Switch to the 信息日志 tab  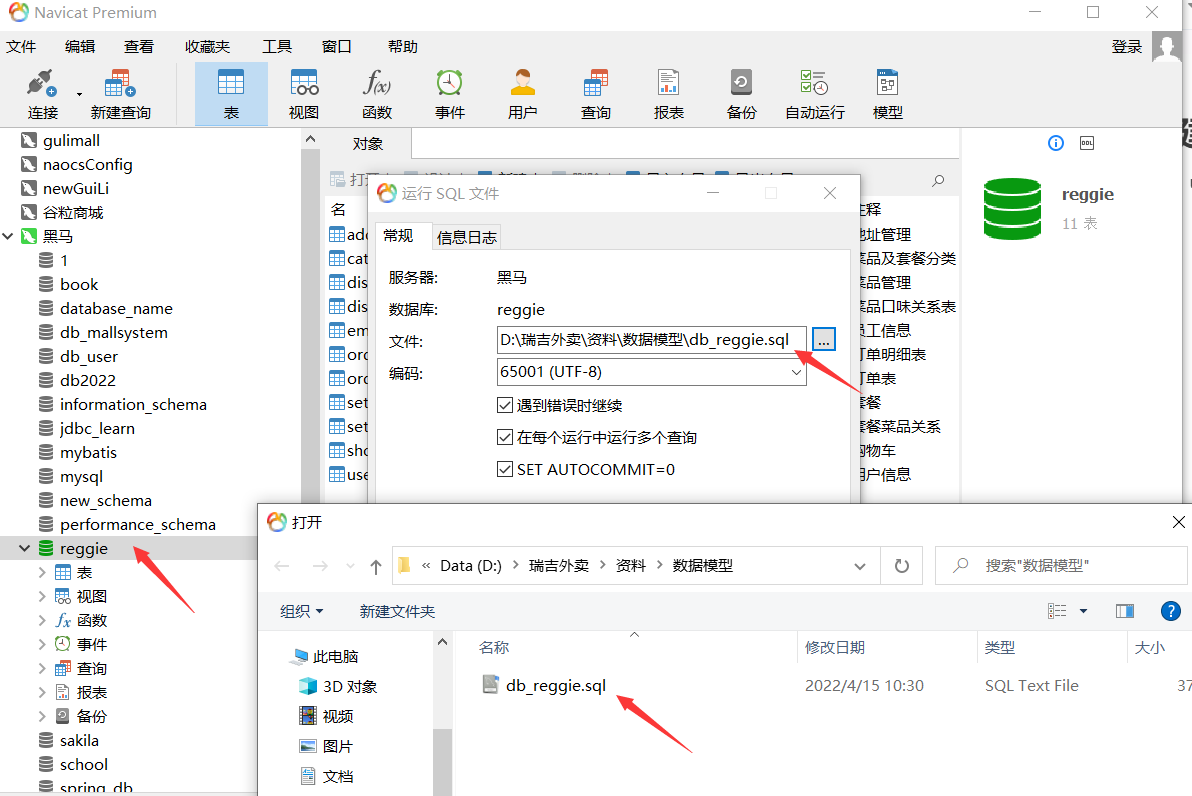coord(467,237)
